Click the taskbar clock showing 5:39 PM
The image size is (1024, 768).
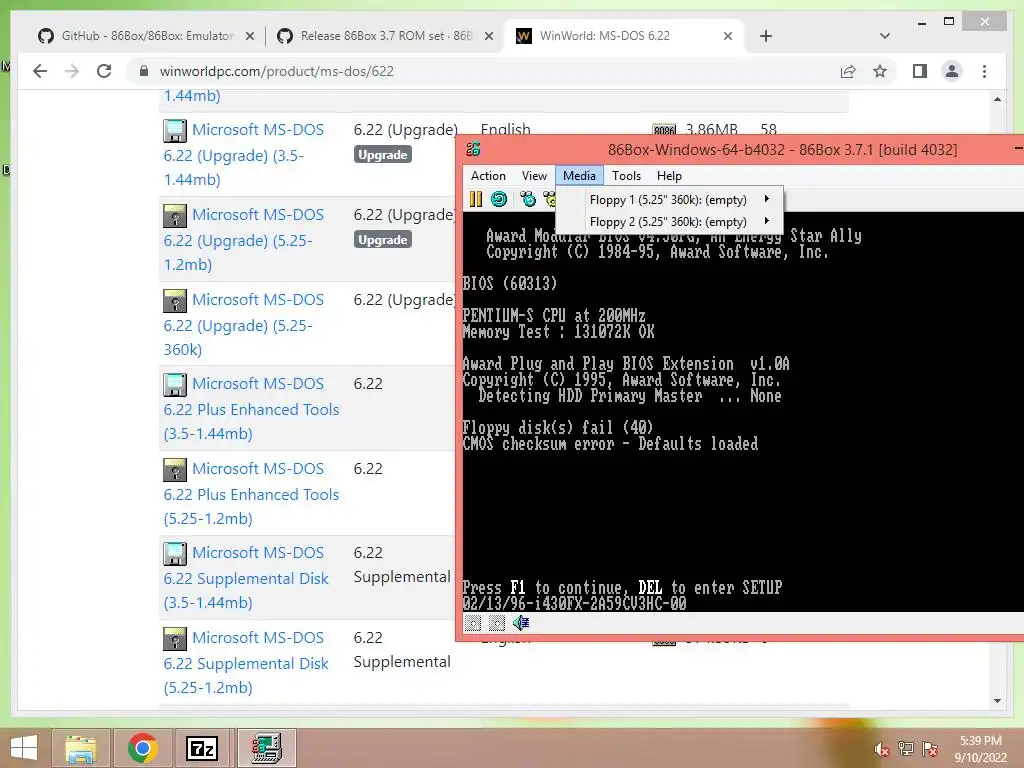tap(980, 748)
